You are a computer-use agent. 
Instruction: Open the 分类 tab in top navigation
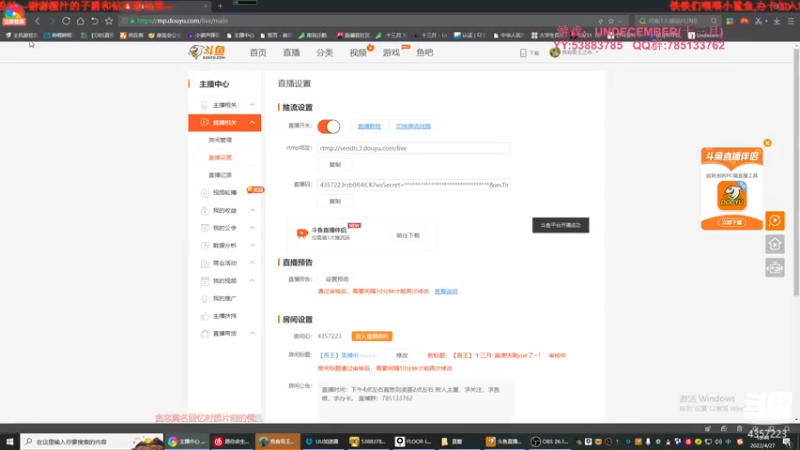[x=324, y=53]
